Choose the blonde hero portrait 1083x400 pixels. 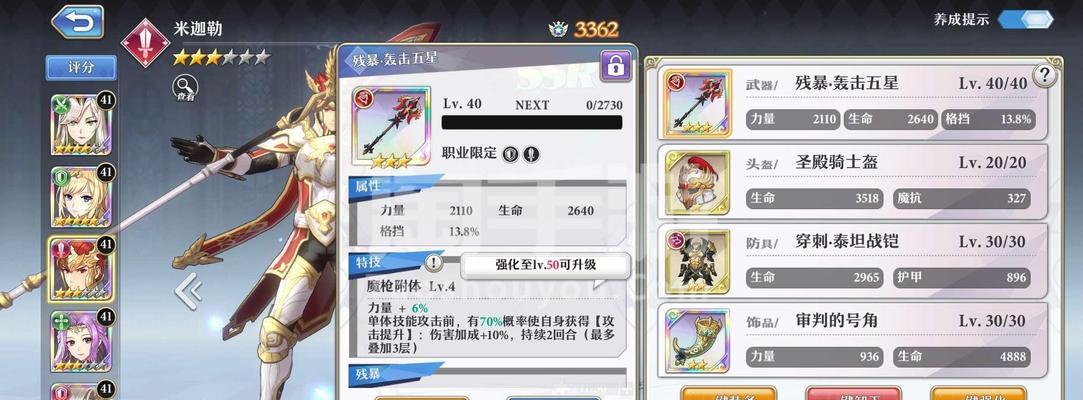(x=81, y=197)
